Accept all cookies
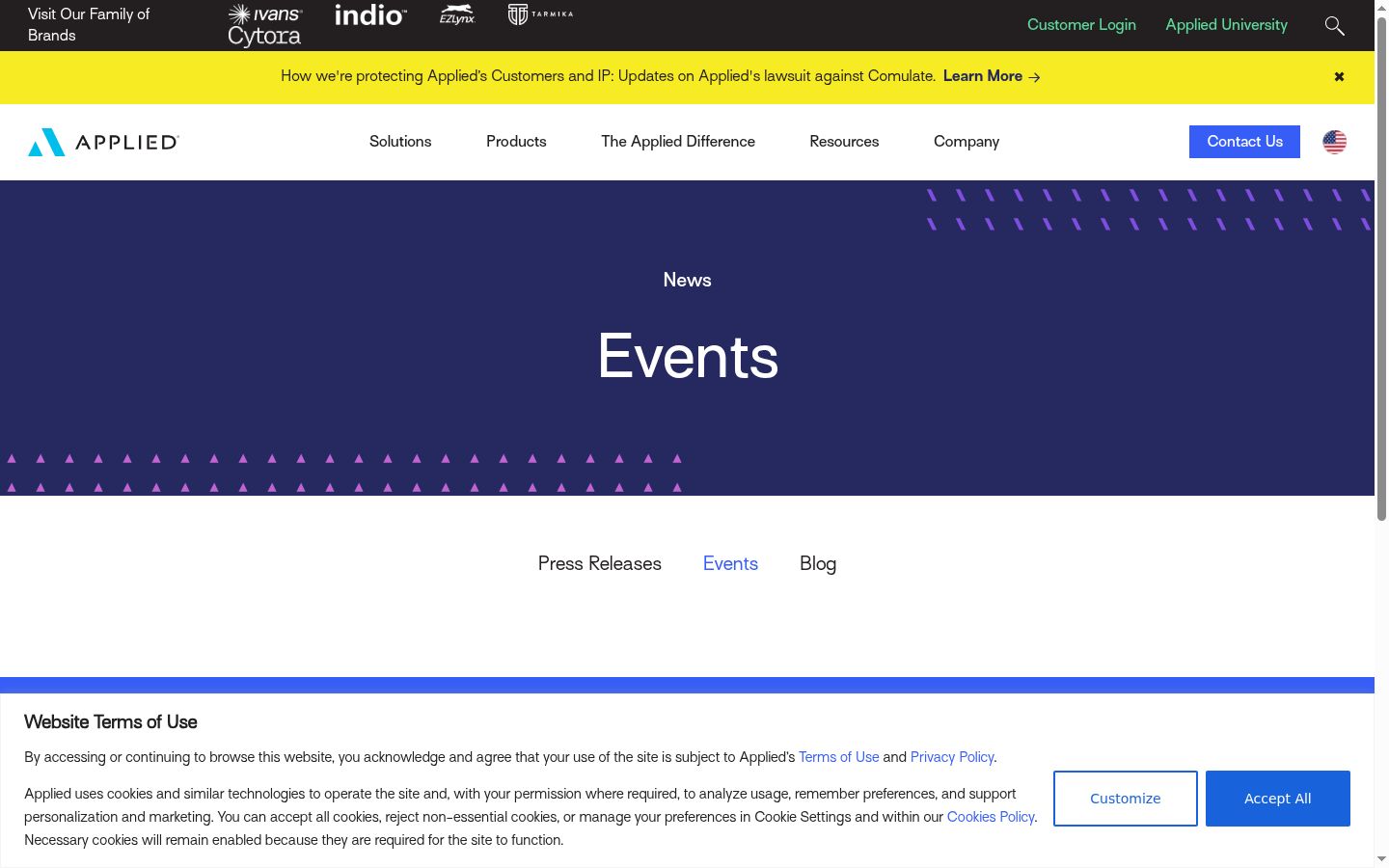This screenshot has height=868, width=1389. [x=1278, y=799]
